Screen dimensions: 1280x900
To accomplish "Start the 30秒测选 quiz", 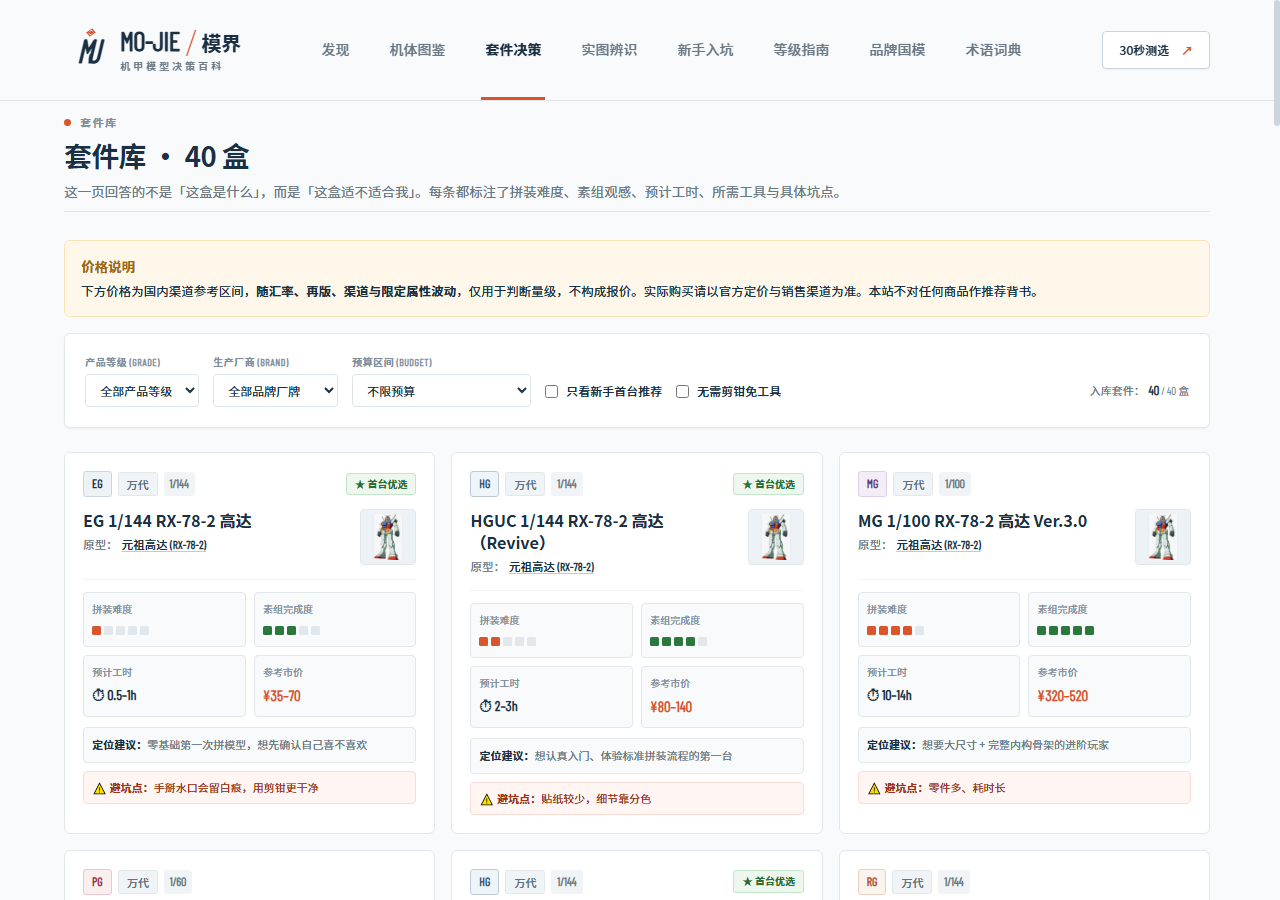I will (1156, 50).
